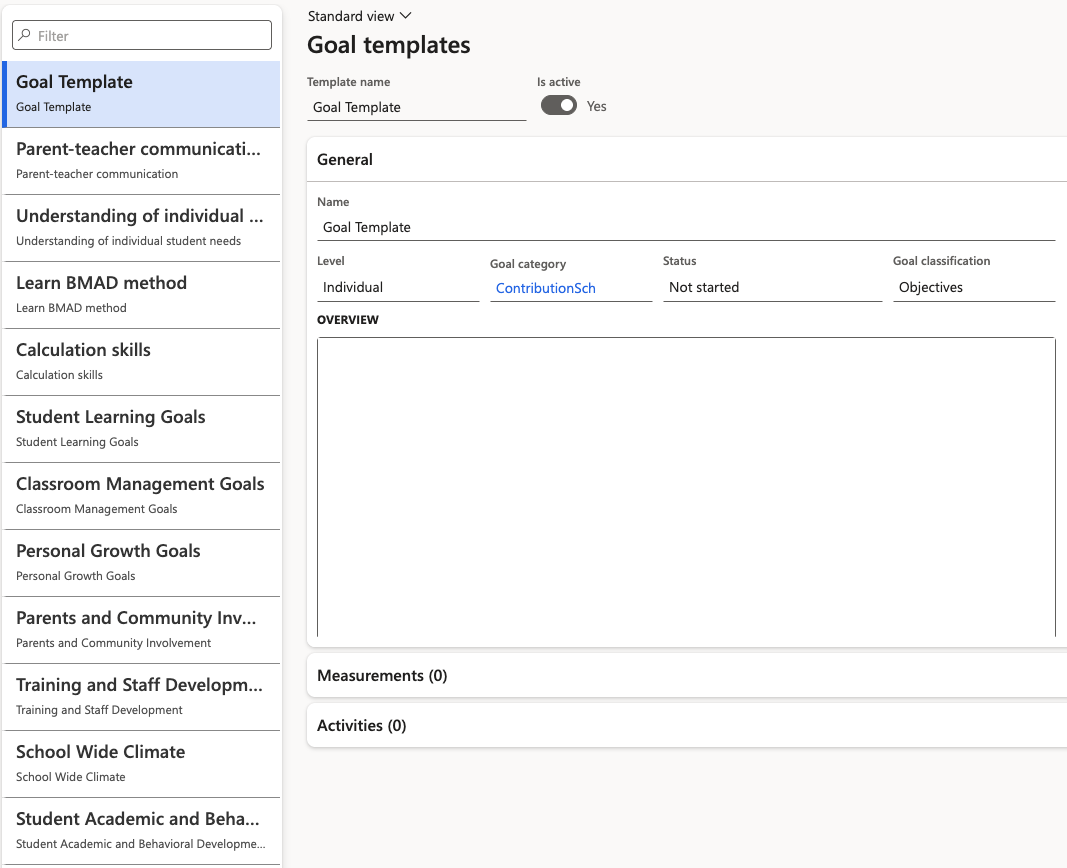Screen dimensions: 1067x868
Task: Click the search icon in Filter box
Action: [x=24, y=35]
